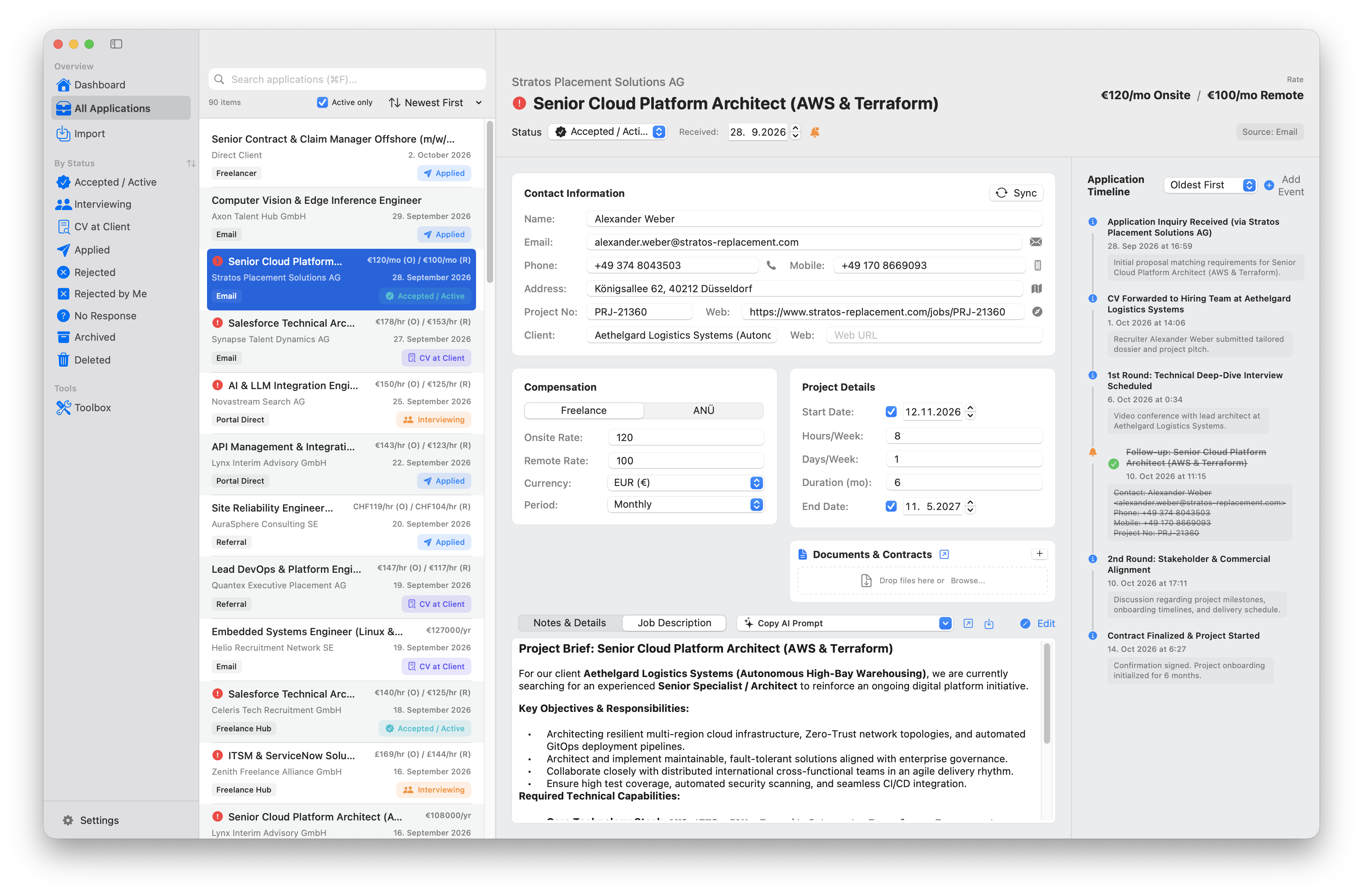Filter by CV at Client status
Viewport: 1363px width, 896px height.
pos(121,227)
